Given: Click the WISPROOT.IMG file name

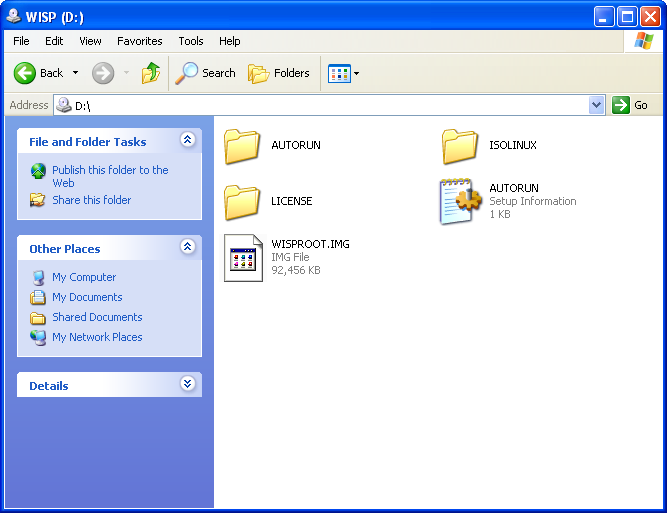Looking at the screenshot, I should (x=311, y=244).
